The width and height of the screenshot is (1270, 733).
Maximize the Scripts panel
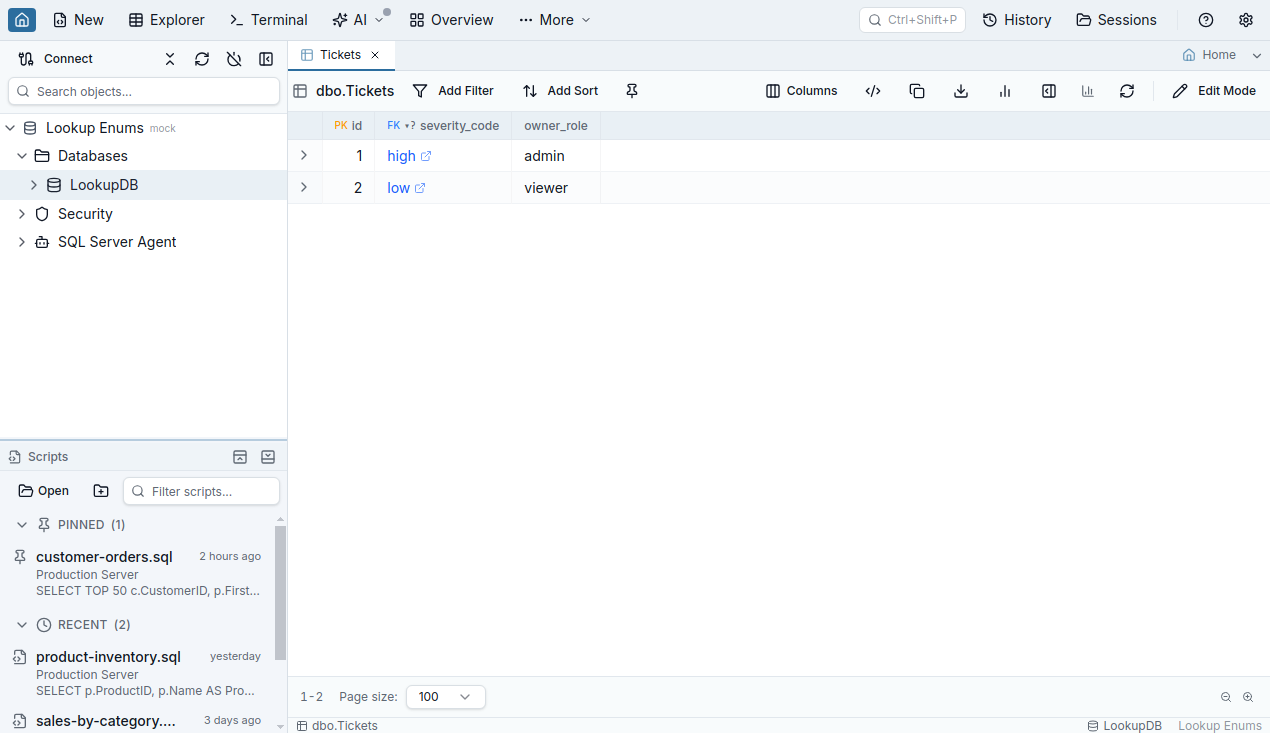(240, 457)
